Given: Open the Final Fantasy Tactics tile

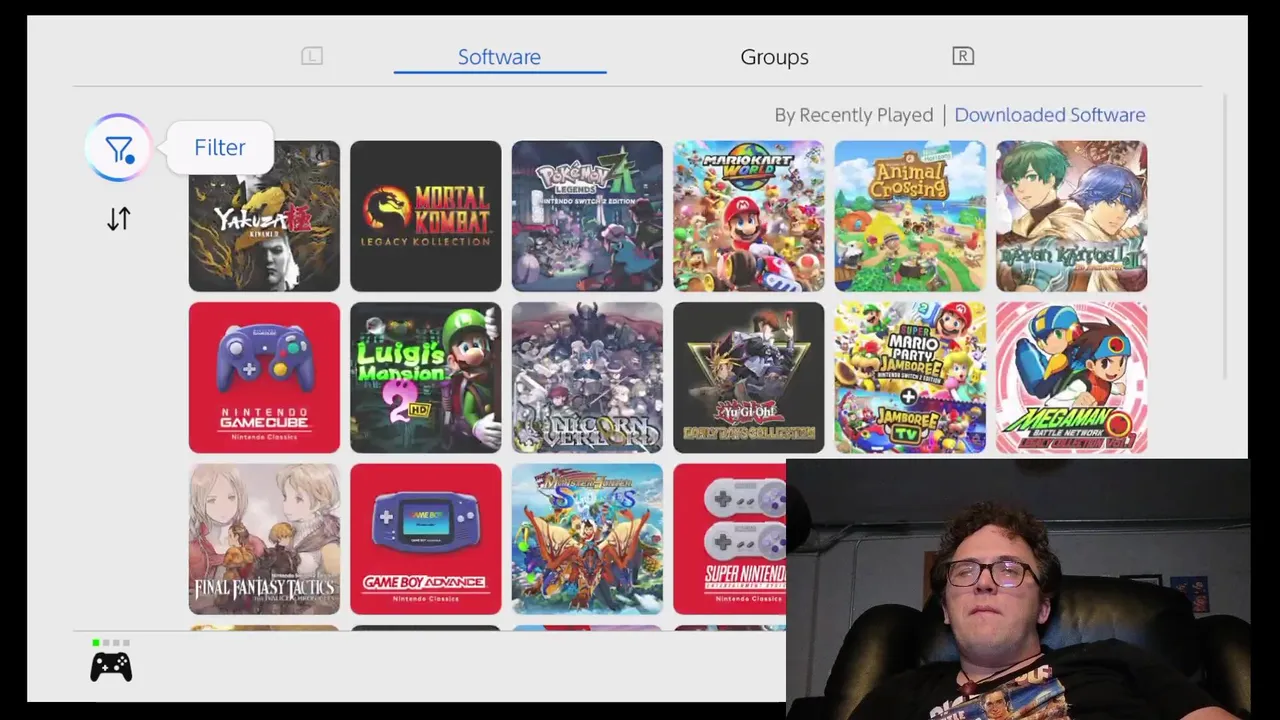Looking at the screenshot, I should (x=264, y=539).
